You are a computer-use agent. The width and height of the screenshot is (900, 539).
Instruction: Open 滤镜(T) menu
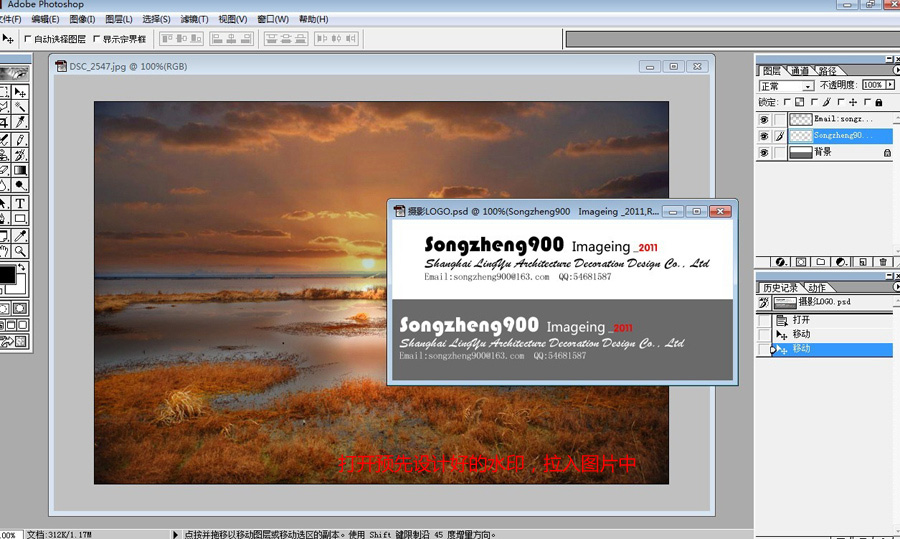click(x=194, y=19)
